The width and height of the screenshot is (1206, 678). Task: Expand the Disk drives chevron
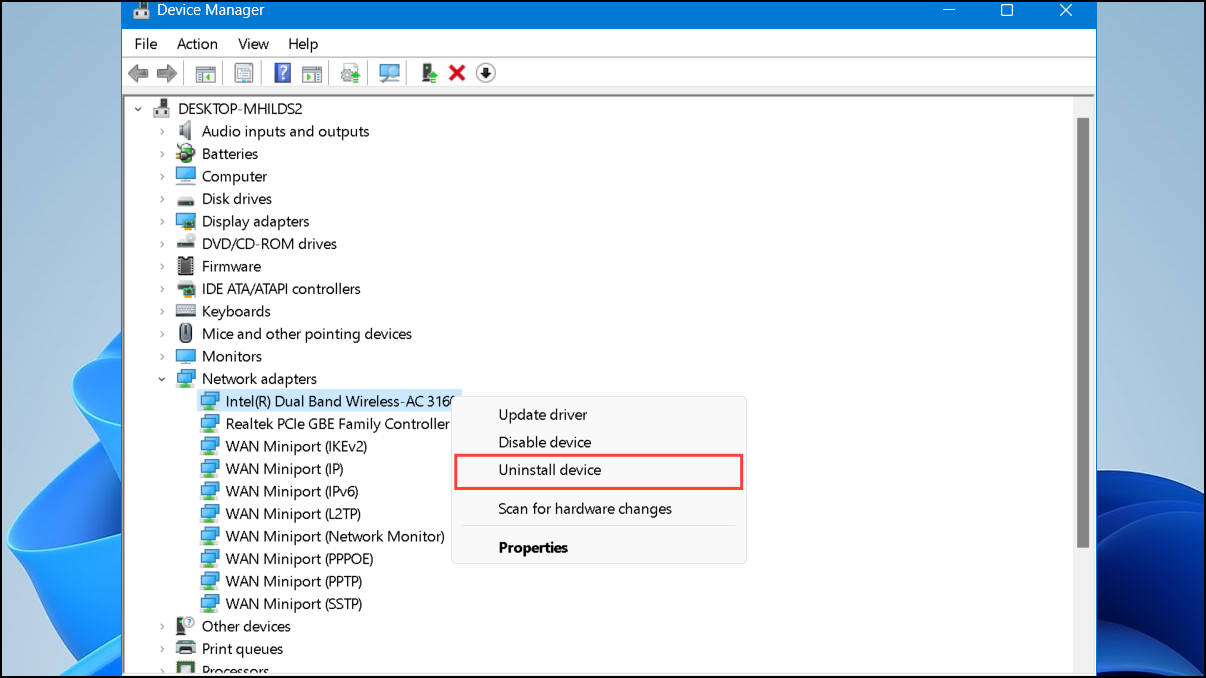162,199
